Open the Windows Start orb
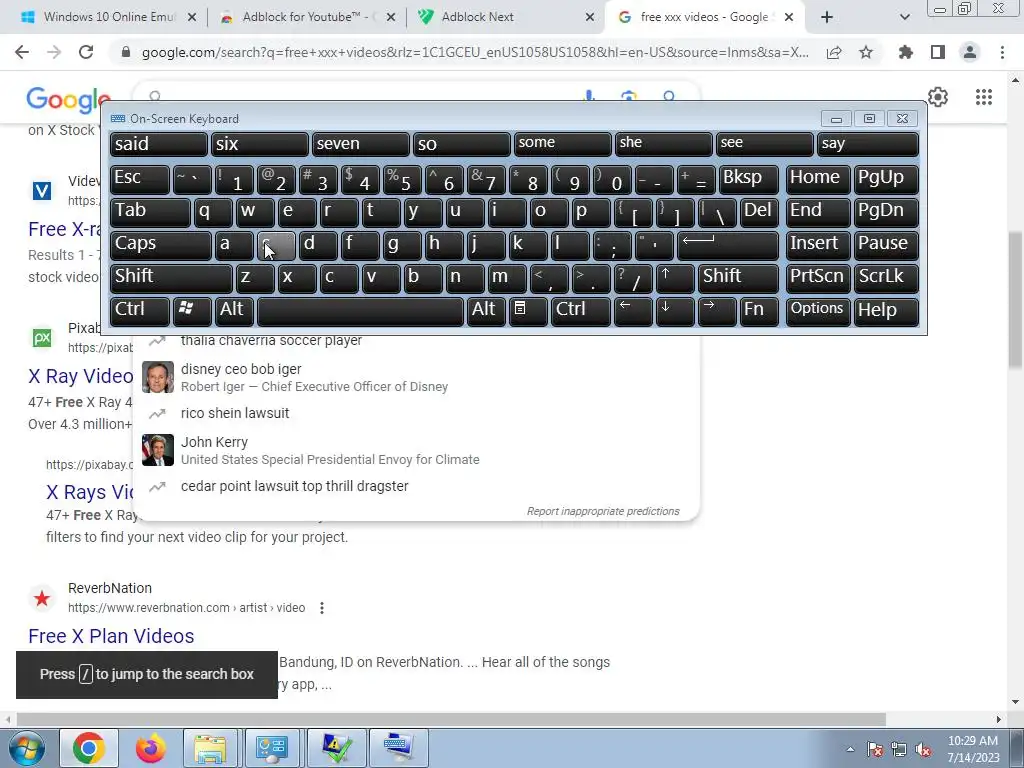This screenshot has height=768, width=1024. coord(27,748)
